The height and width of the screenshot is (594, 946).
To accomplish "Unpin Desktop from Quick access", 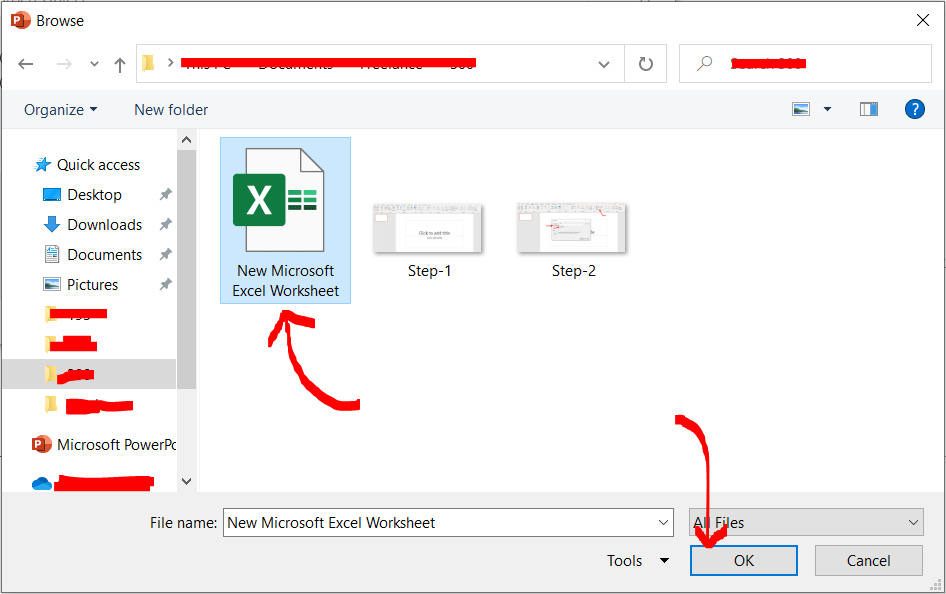I will pyautogui.click(x=164, y=194).
